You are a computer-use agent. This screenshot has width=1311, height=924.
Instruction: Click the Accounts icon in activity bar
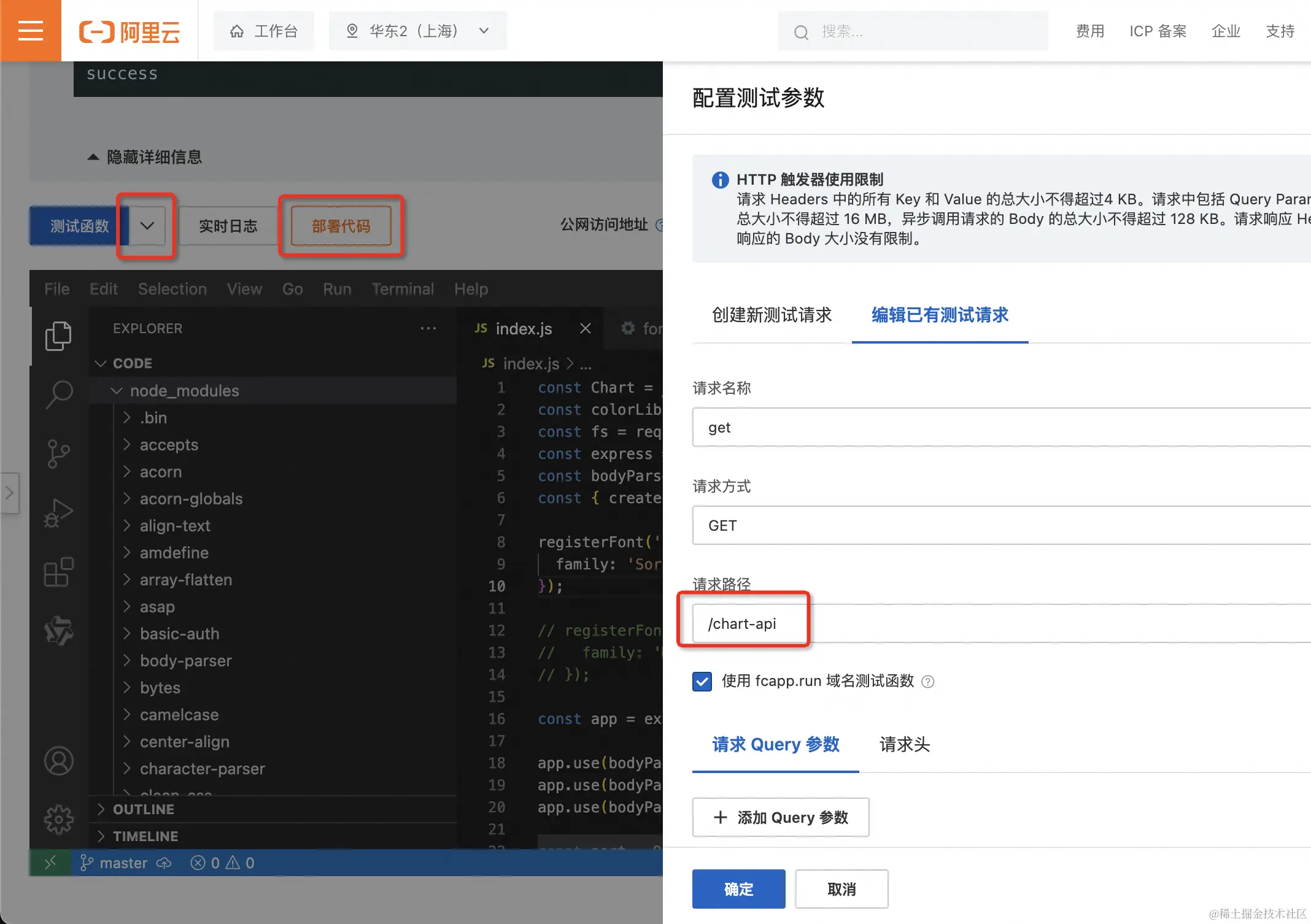tap(58, 761)
